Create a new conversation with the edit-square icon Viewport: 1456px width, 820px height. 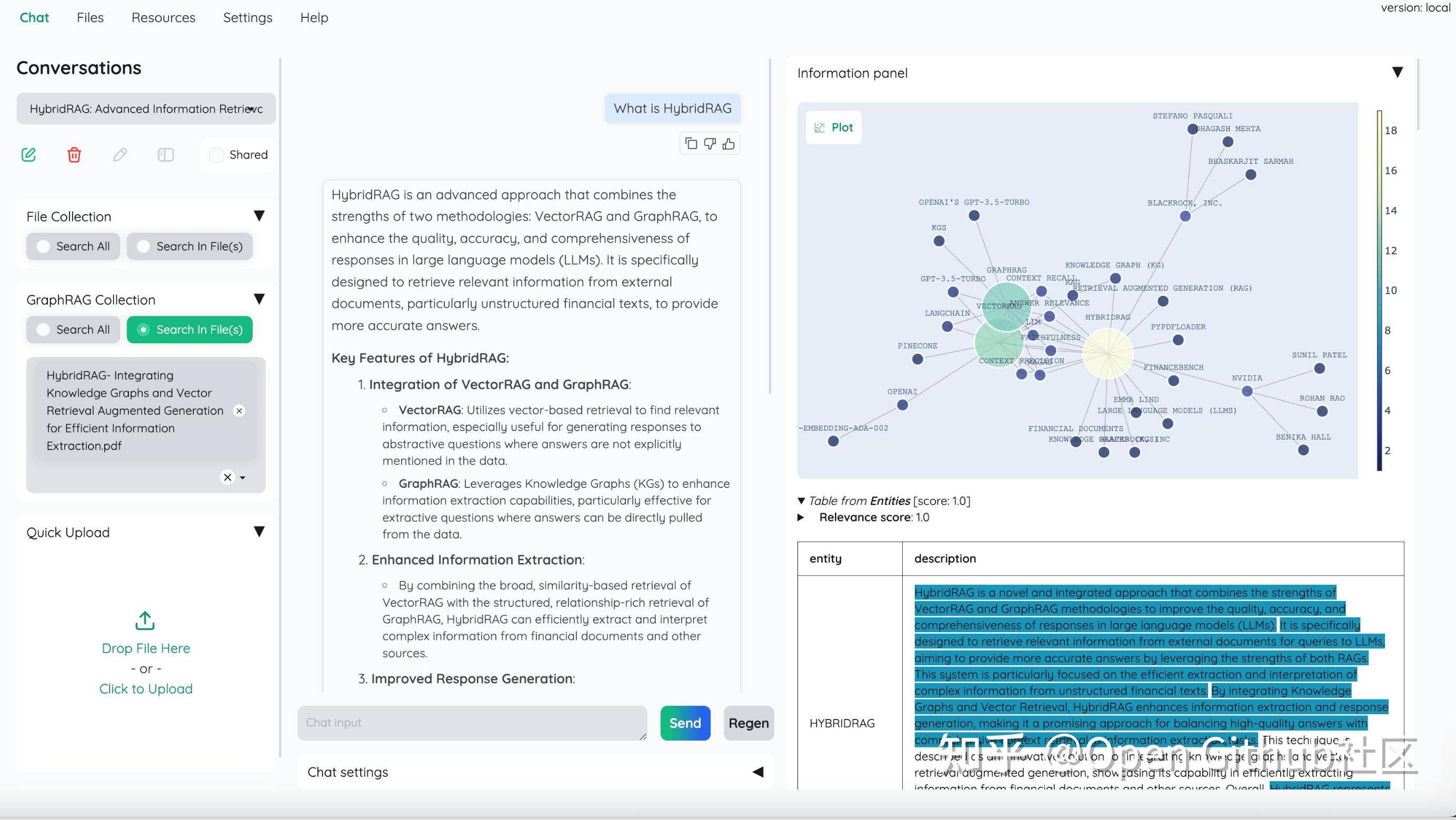pos(29,154)
